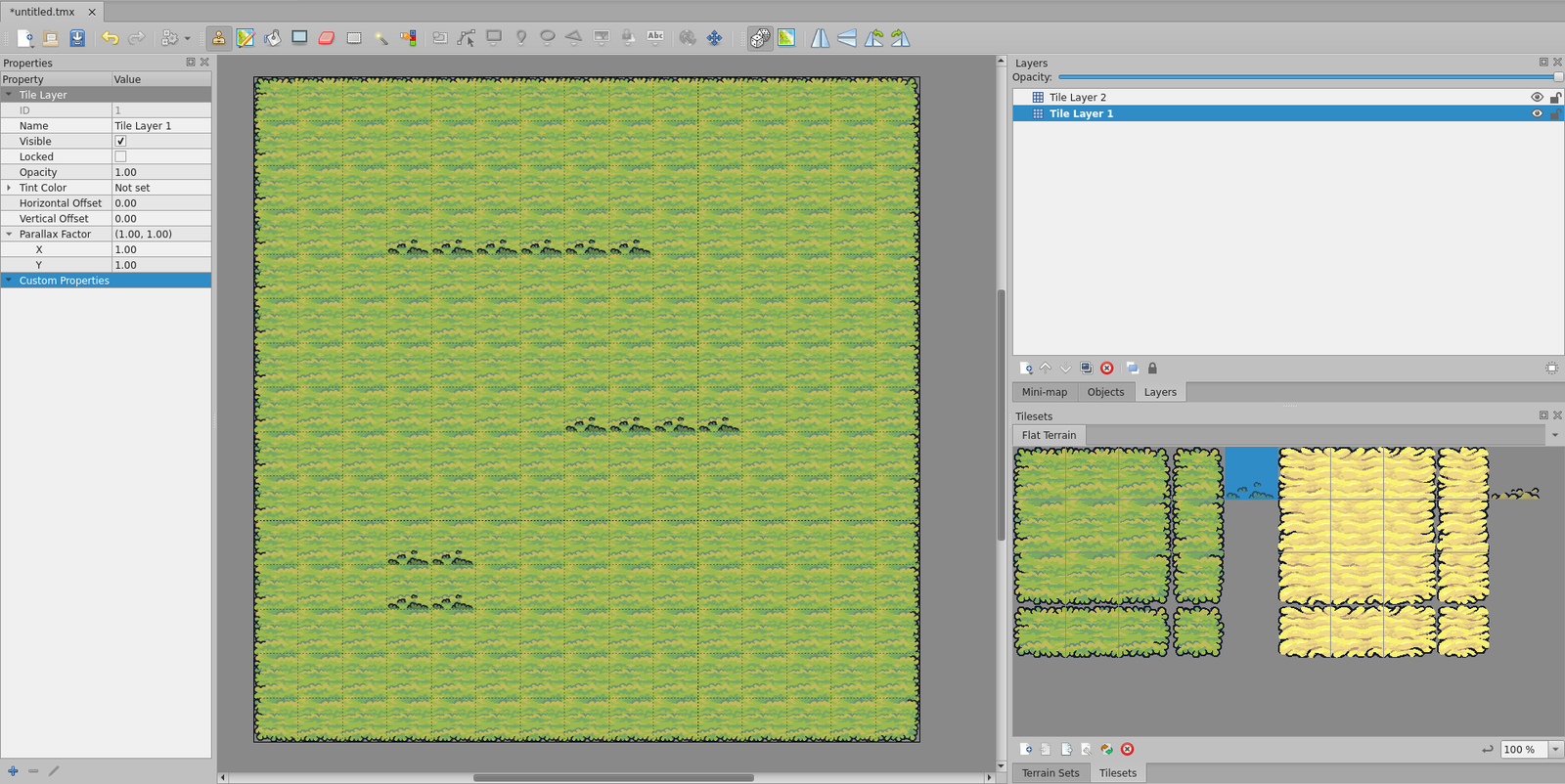Viewport: 1565px width, 784px height.
Task: Select the Offset Layers move tool
Action: tap(715, 38)
